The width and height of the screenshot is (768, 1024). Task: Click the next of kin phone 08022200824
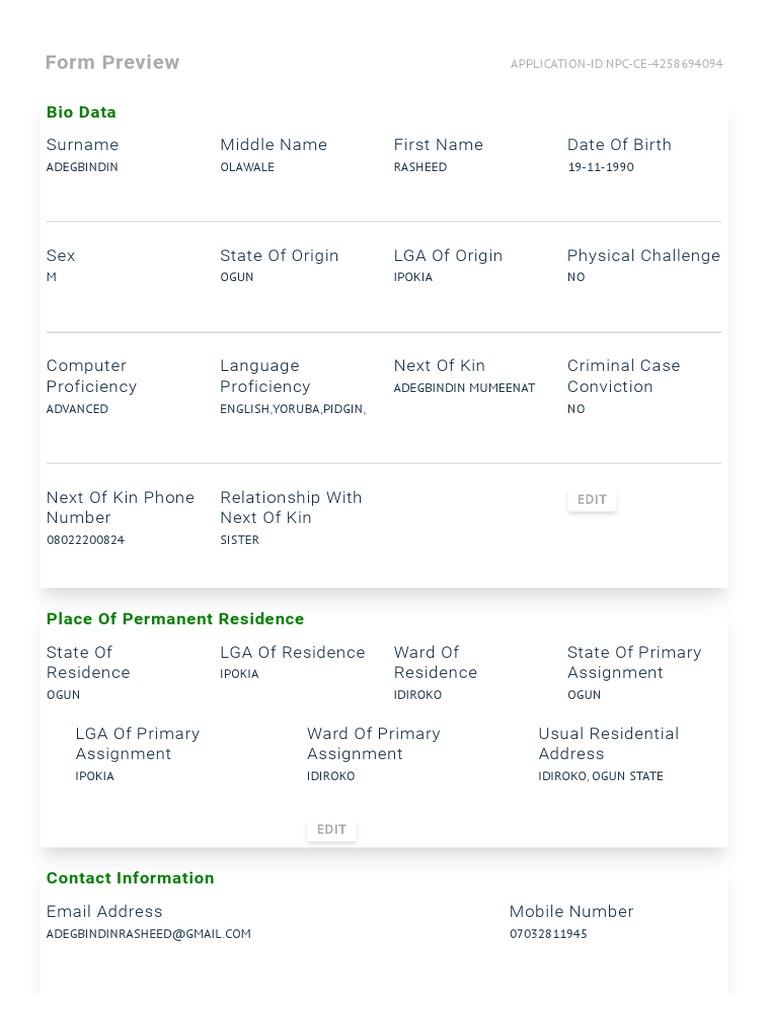[x=85, y=540]
